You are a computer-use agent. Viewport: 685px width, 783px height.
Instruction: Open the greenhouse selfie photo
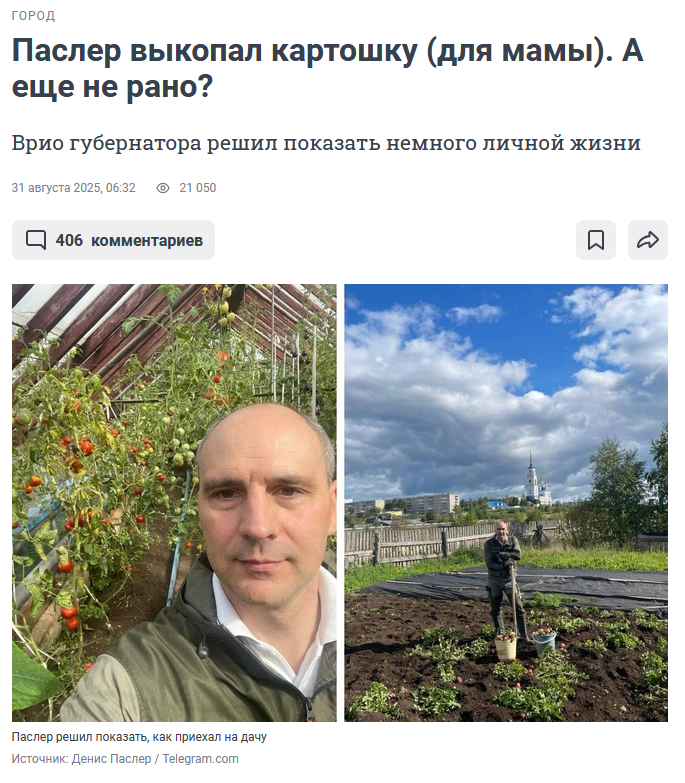[x=174, y=503]
